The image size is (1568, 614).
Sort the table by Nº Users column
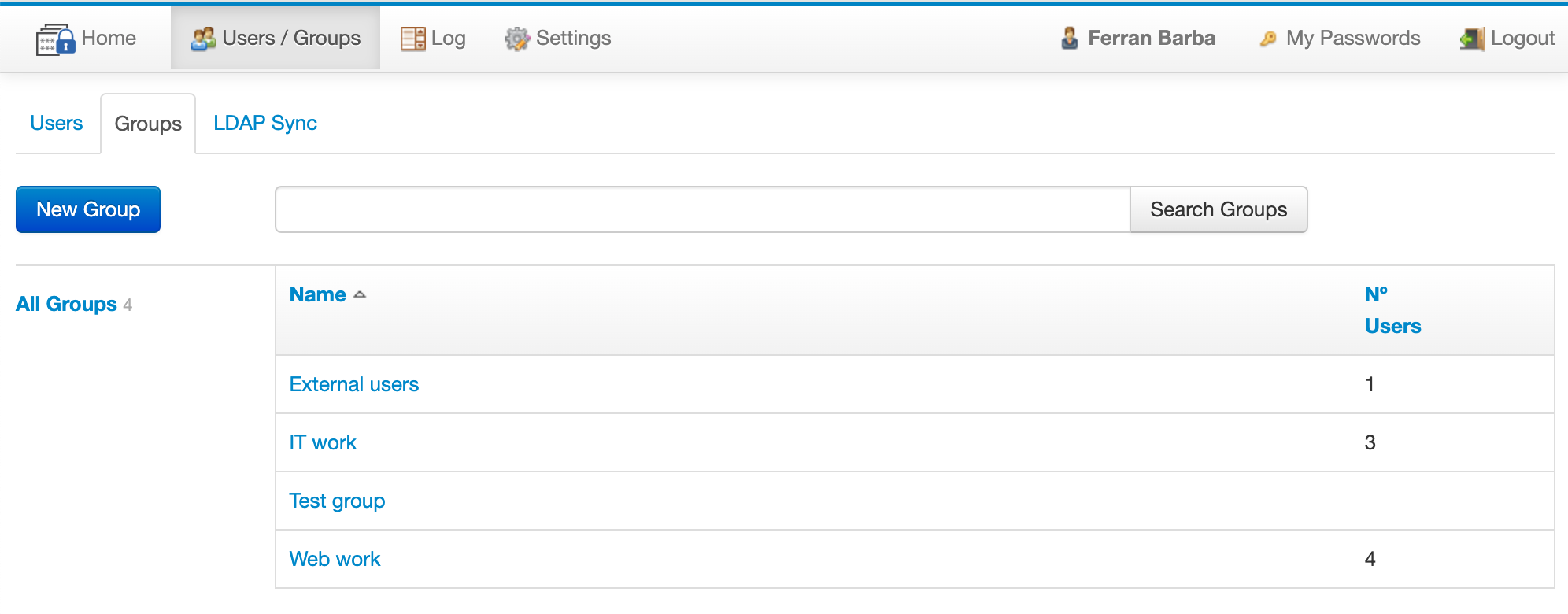click(1392, 310)
